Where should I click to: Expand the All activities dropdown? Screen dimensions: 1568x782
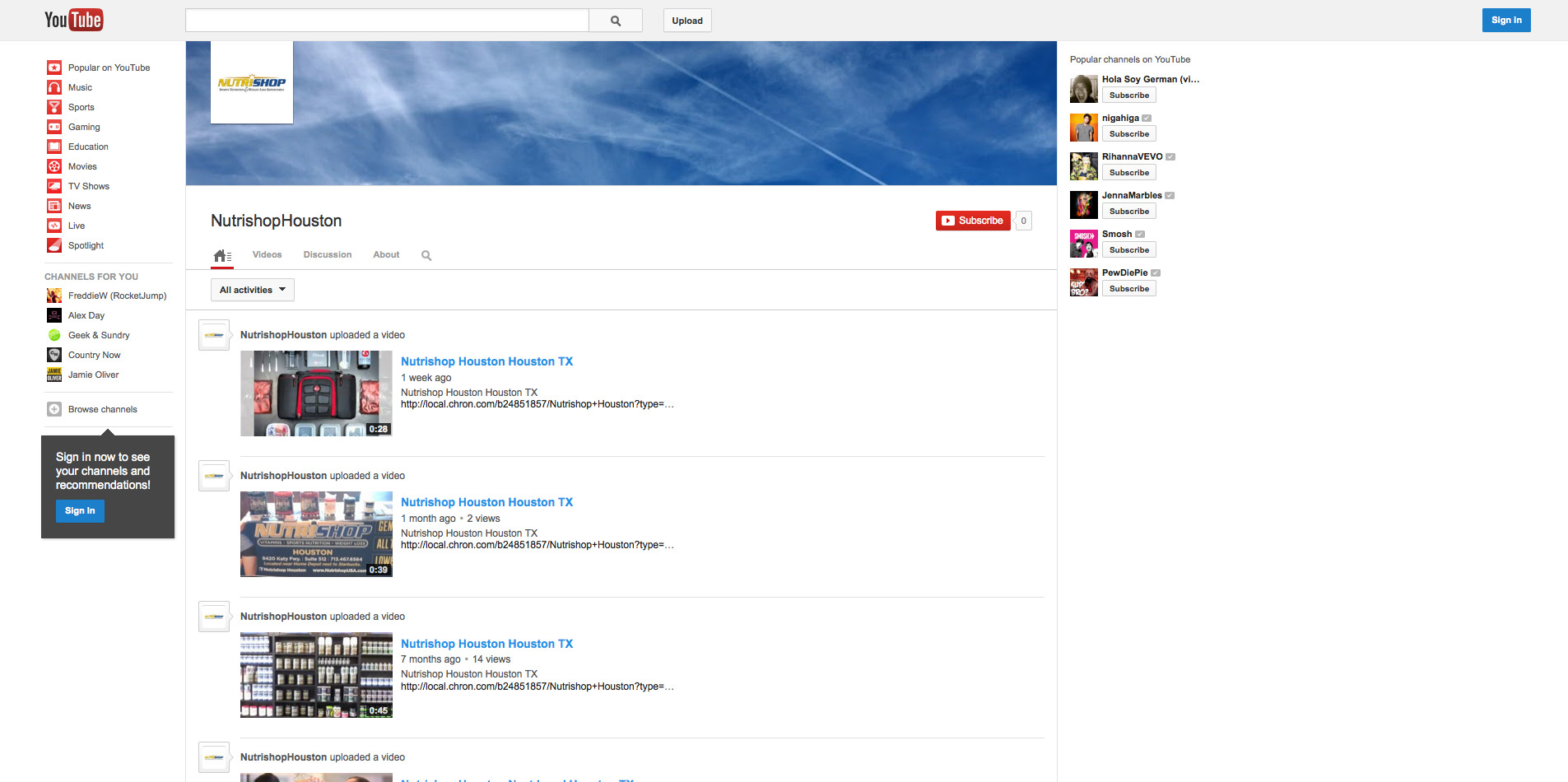252,290
